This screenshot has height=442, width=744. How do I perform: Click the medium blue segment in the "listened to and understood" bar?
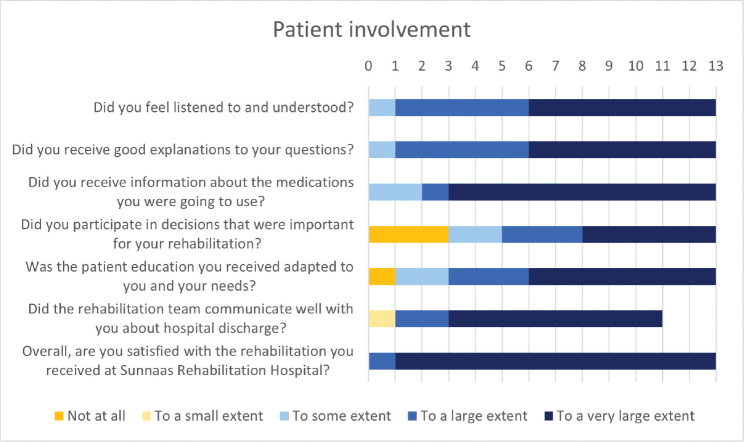tap(462, 108)
